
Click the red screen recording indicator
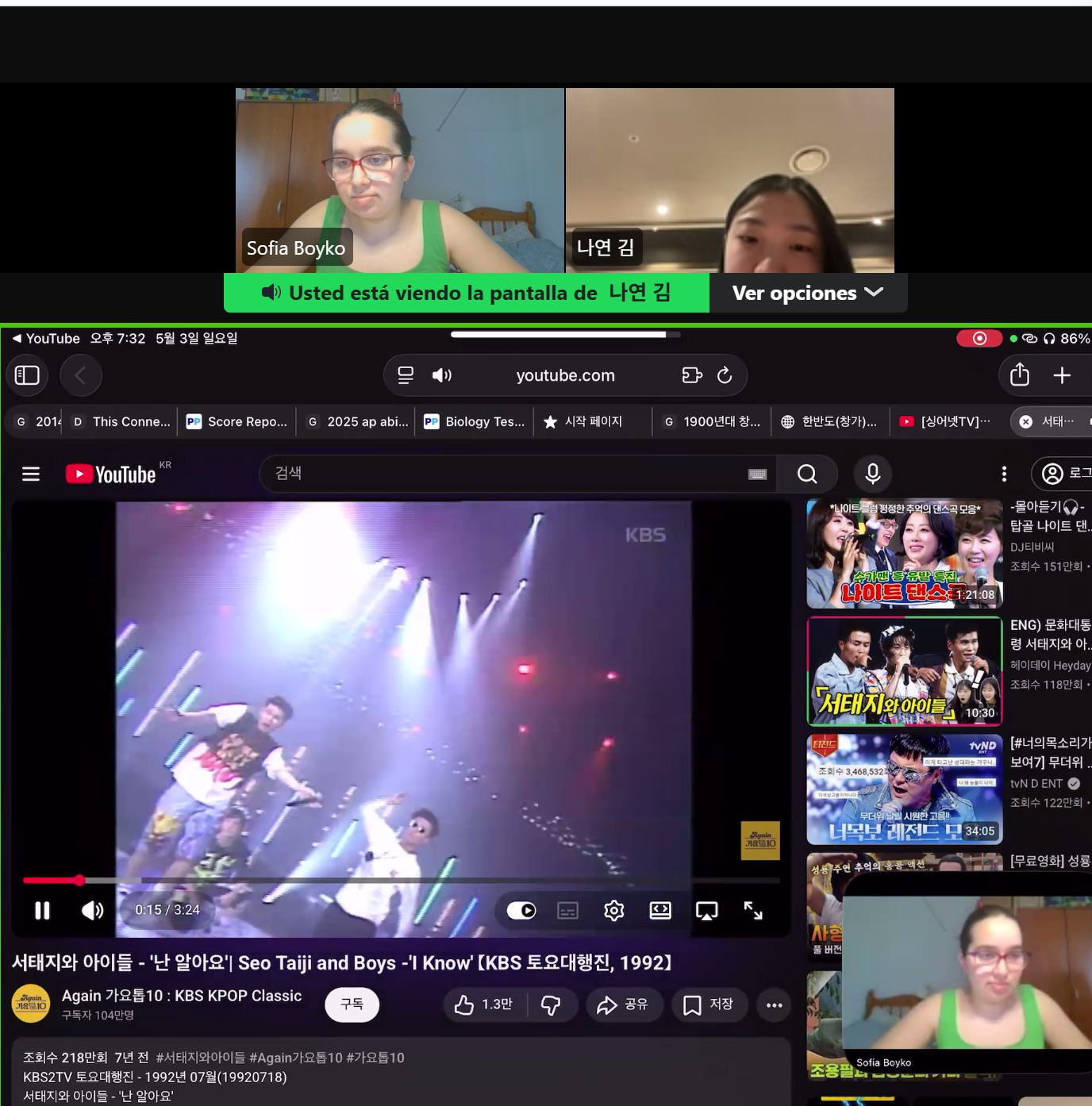[979, 338]
